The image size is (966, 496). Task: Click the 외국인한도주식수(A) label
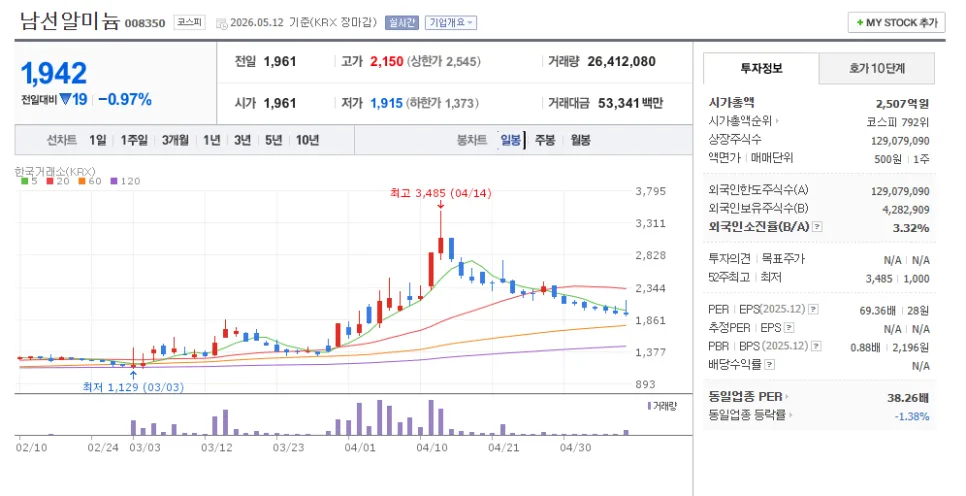point(758,190)
